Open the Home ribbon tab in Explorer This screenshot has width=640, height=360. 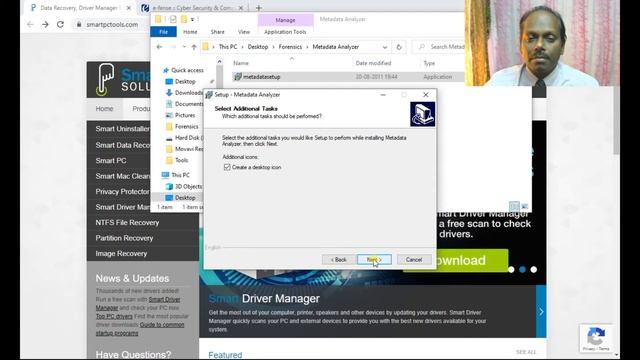(x=190, y=32)
